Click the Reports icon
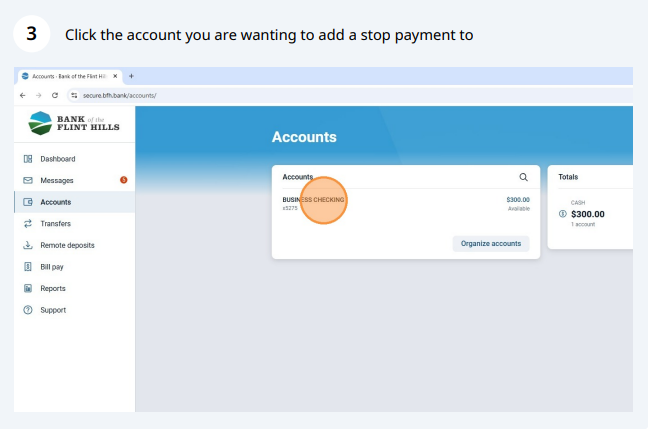648x429 pixels. (x=28, y=288)
